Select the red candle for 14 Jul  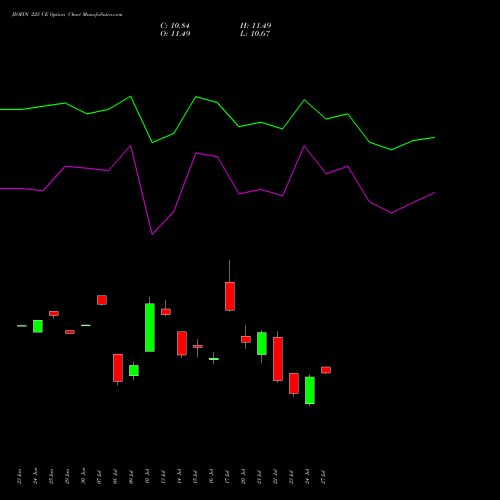click(182, 343)
